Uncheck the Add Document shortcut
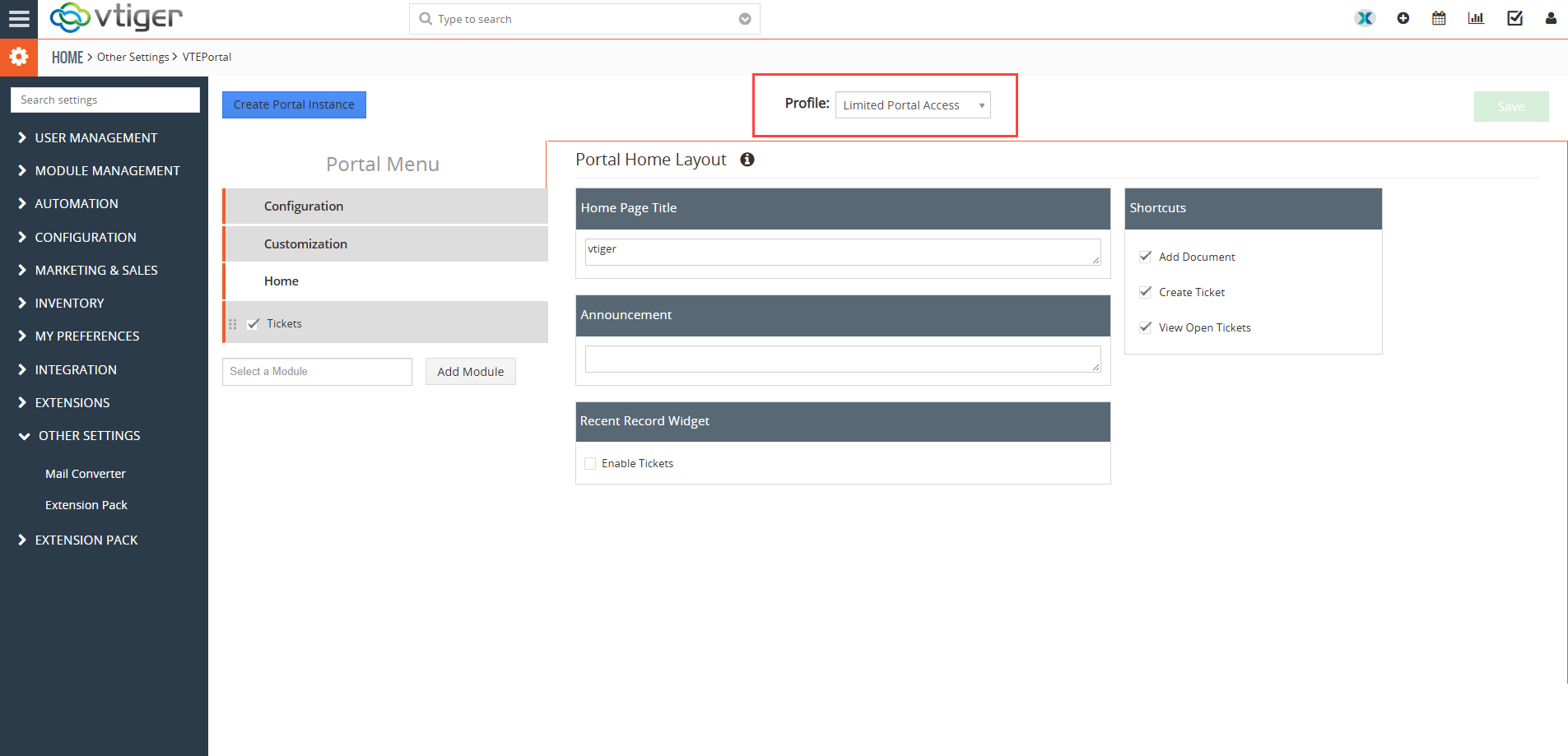 coord(1145,257)
